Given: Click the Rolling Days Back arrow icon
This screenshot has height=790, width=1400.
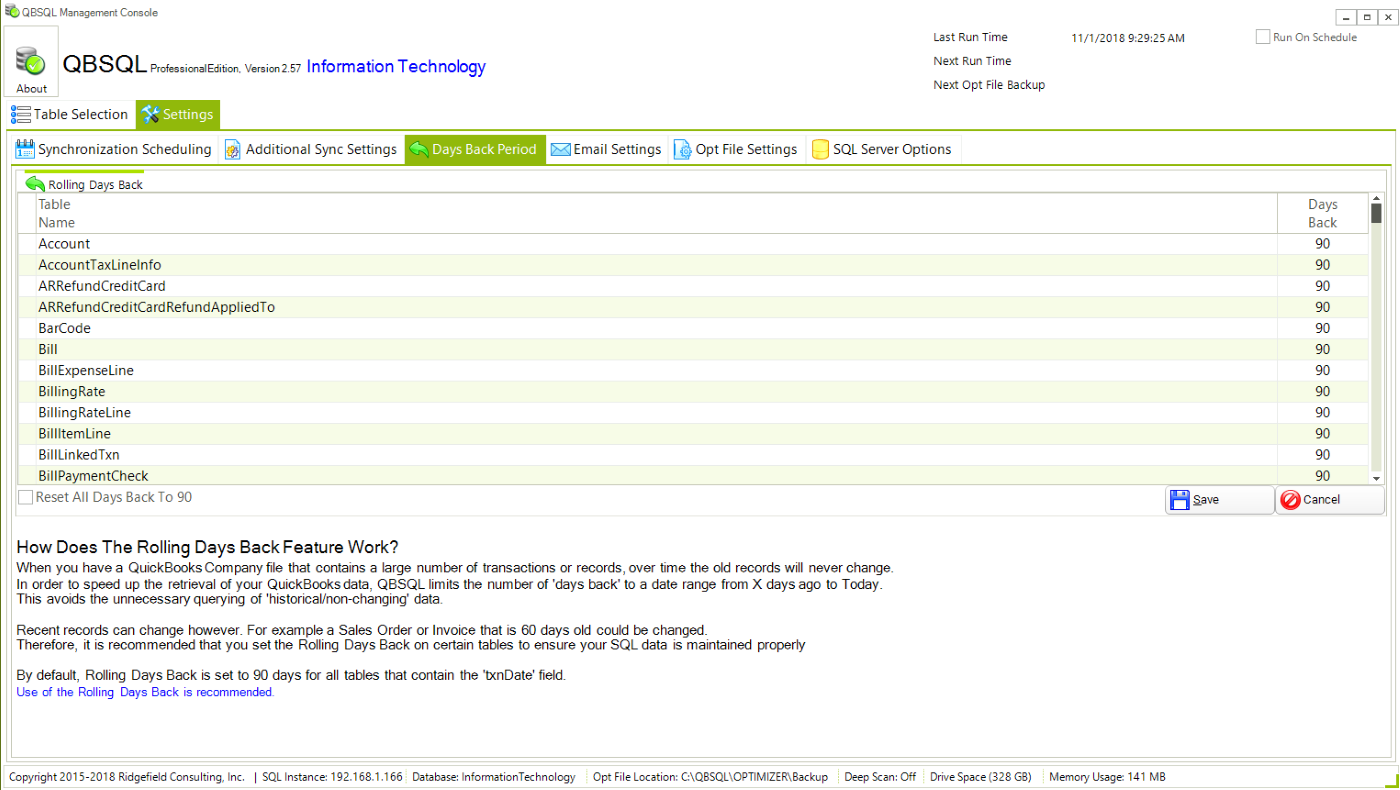Looking at the screenshot, I should 35,184.
